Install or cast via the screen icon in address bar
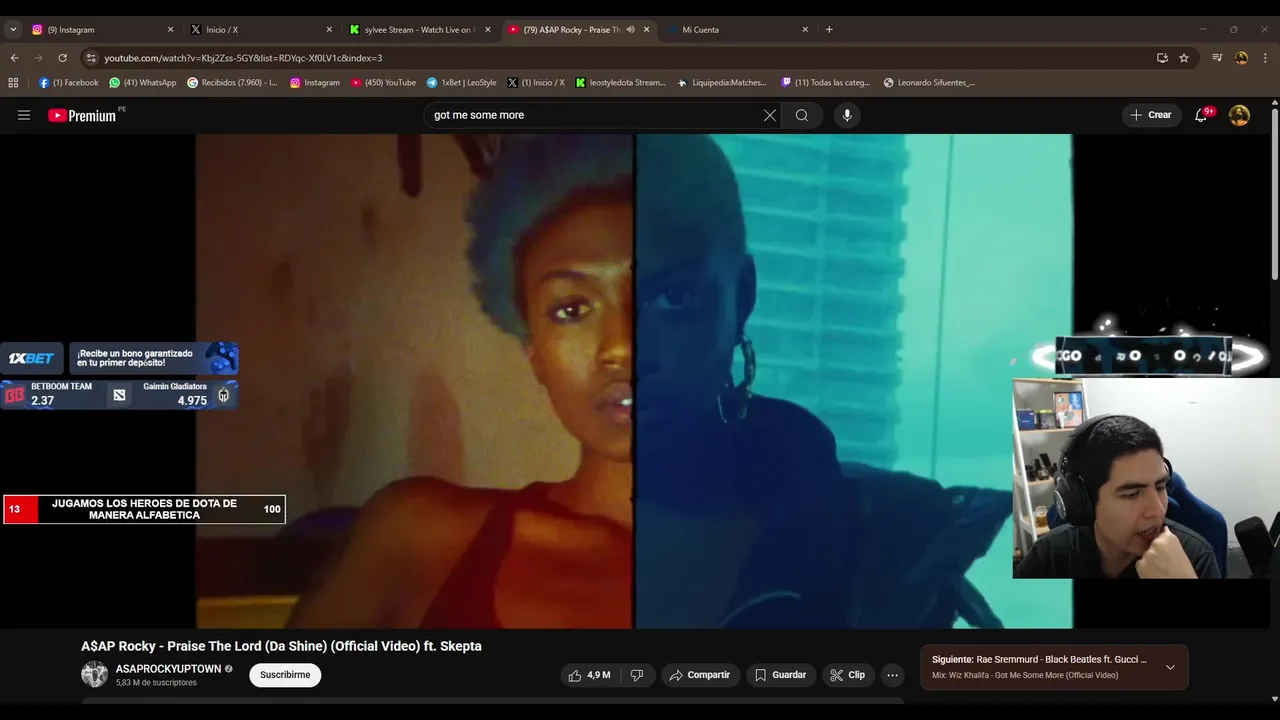Screen dimensions: 1280x720 point(1162,58)
